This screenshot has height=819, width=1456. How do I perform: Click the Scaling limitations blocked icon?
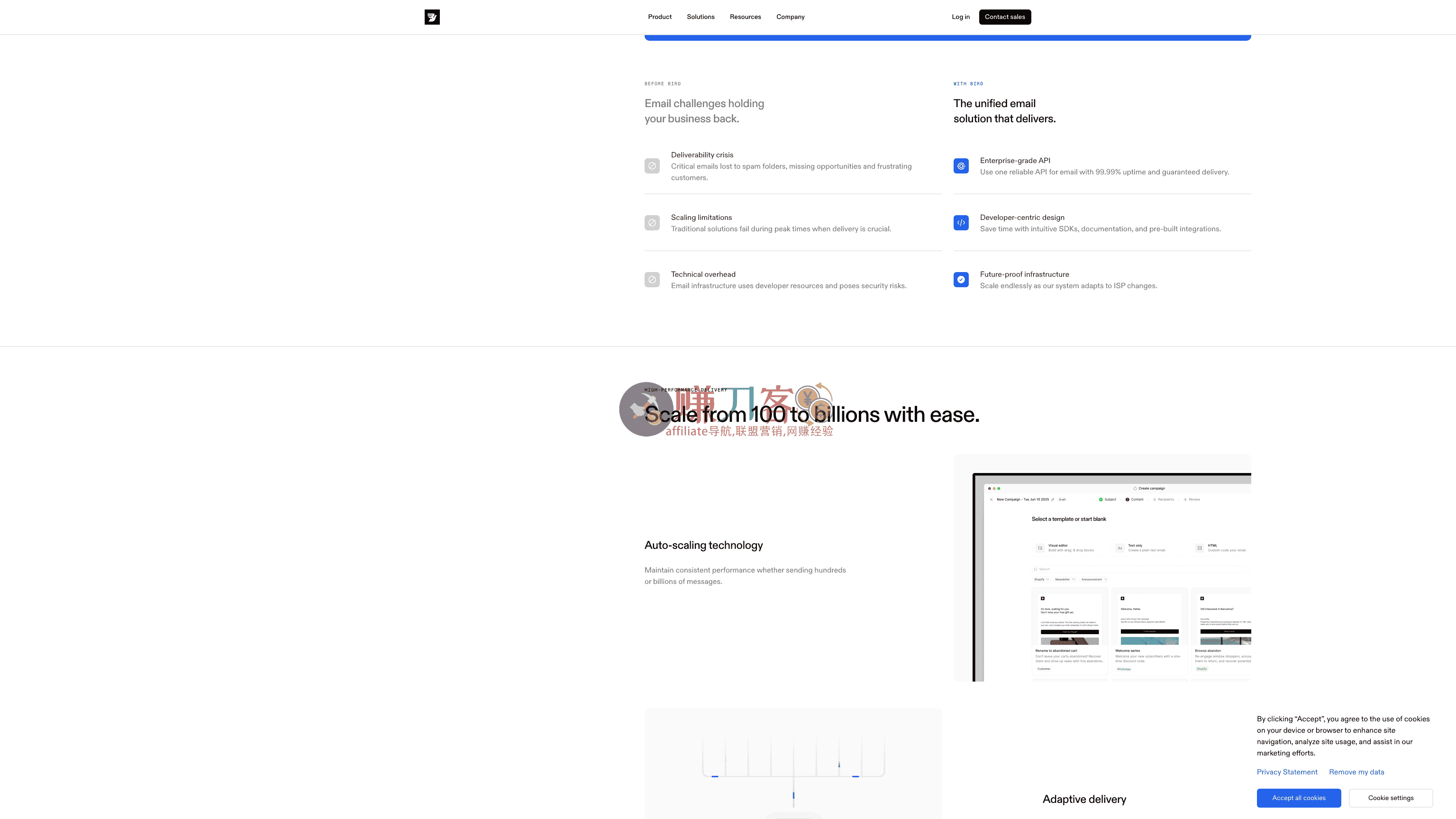click(652, 223)
